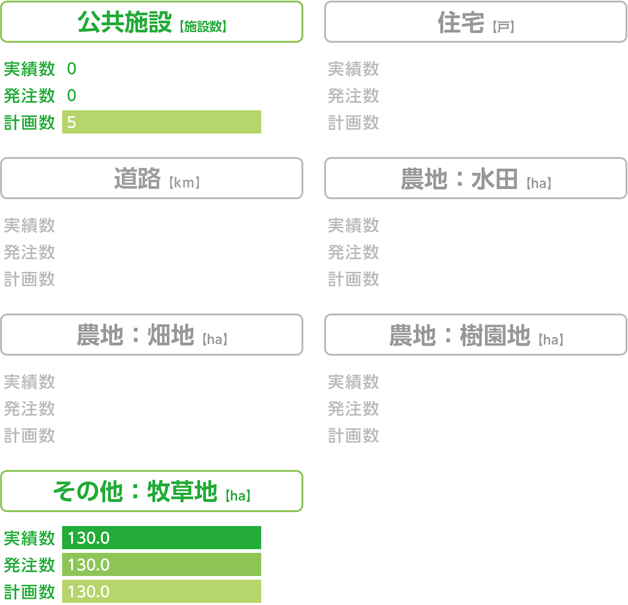Click the 計画数 label under 公共施設
Image resolution: width=628 pixels, height=605 pixels.
point(29,123)
